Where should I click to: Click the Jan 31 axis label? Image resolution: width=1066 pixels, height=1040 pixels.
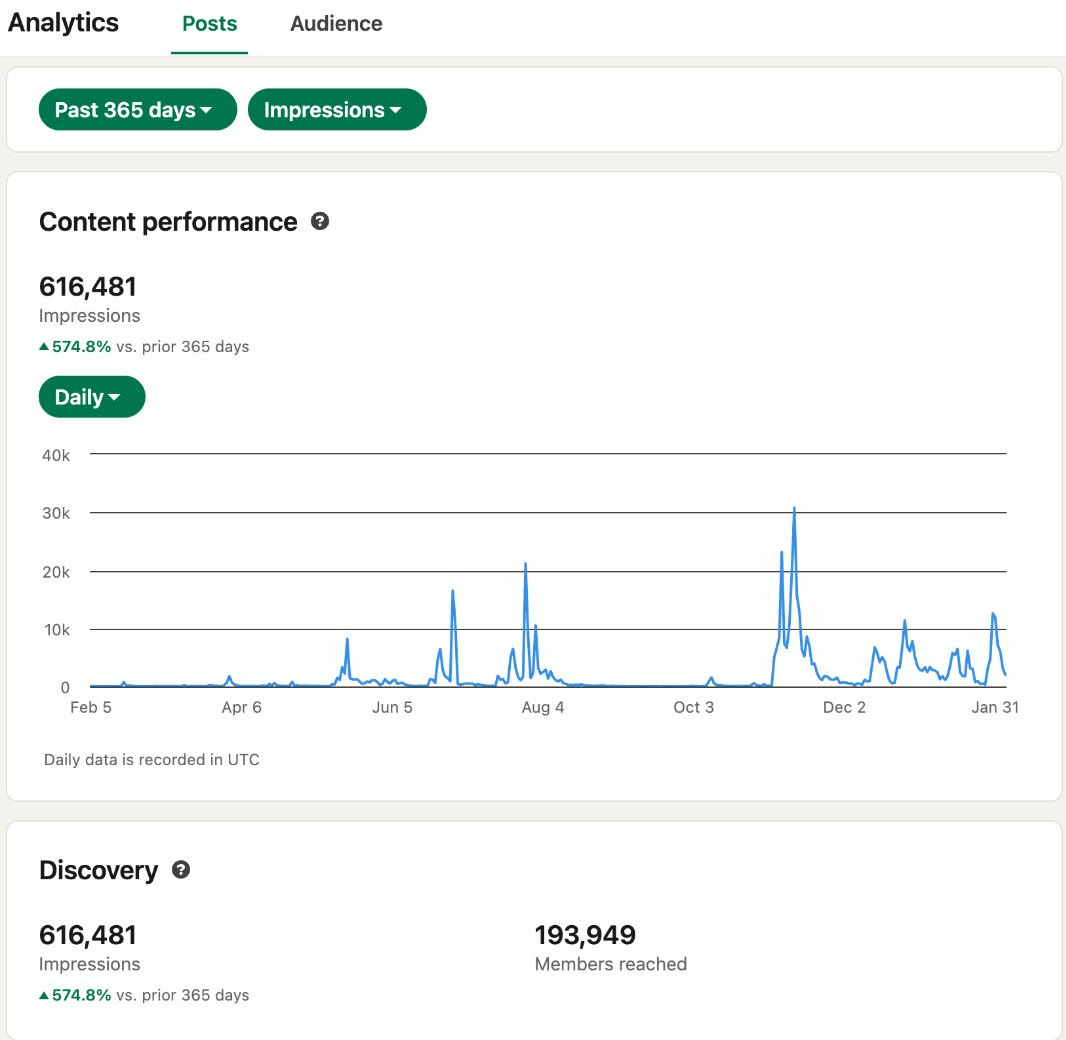click(995, 708)
